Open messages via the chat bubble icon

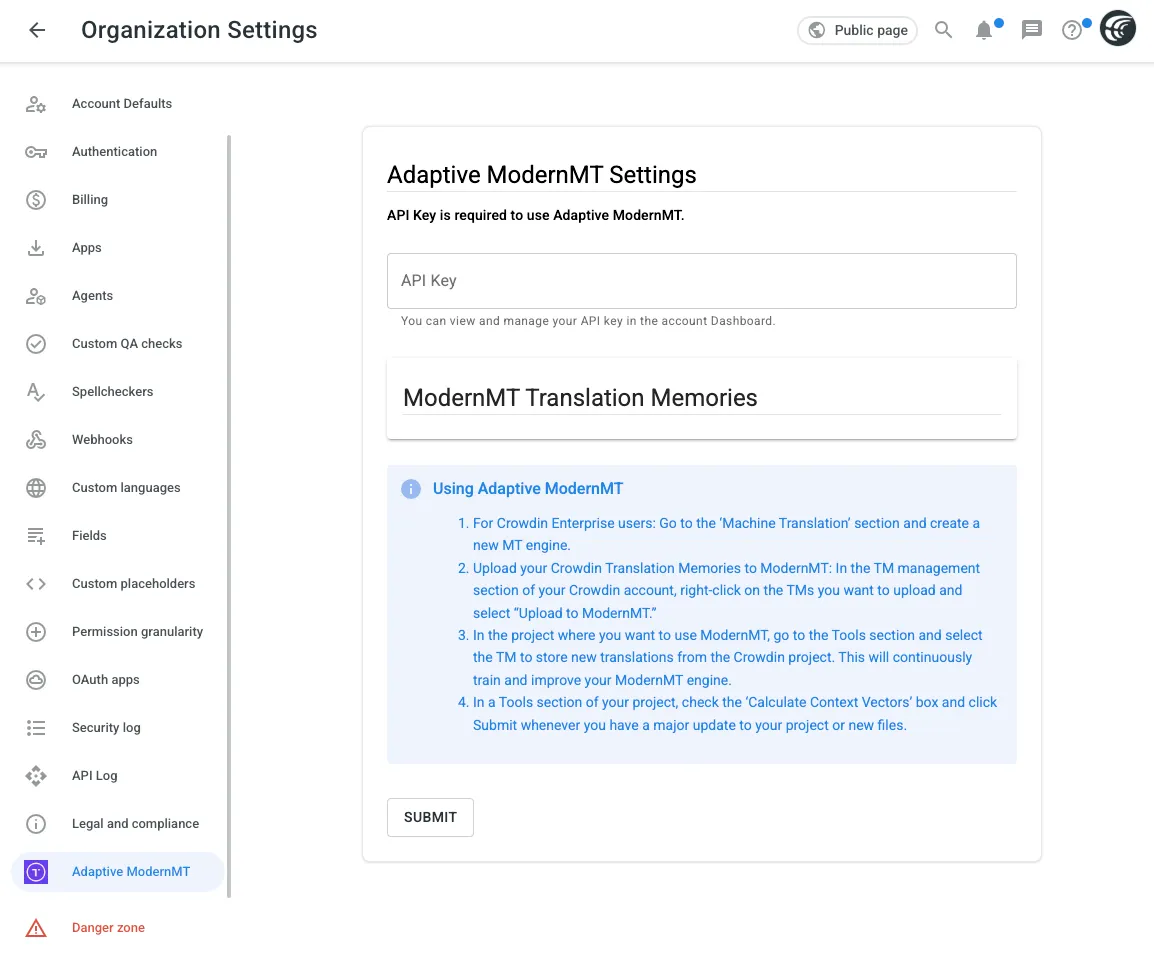tap(1031, 30)
